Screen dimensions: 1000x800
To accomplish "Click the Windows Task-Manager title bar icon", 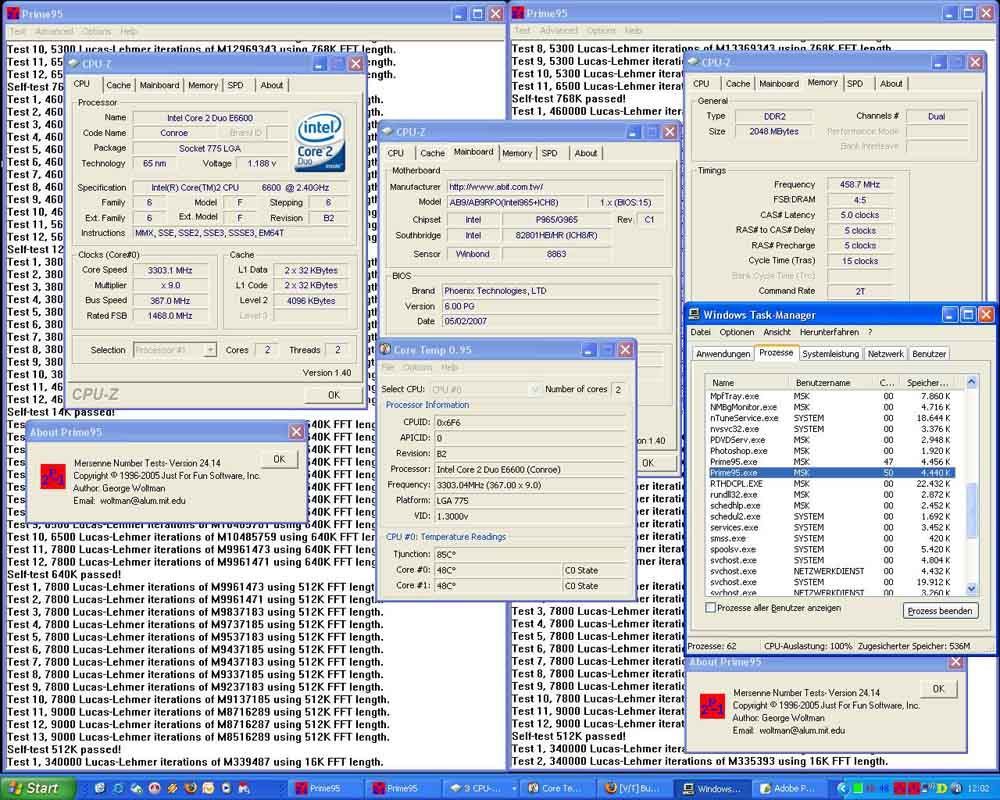I will (x=694, y=315).
